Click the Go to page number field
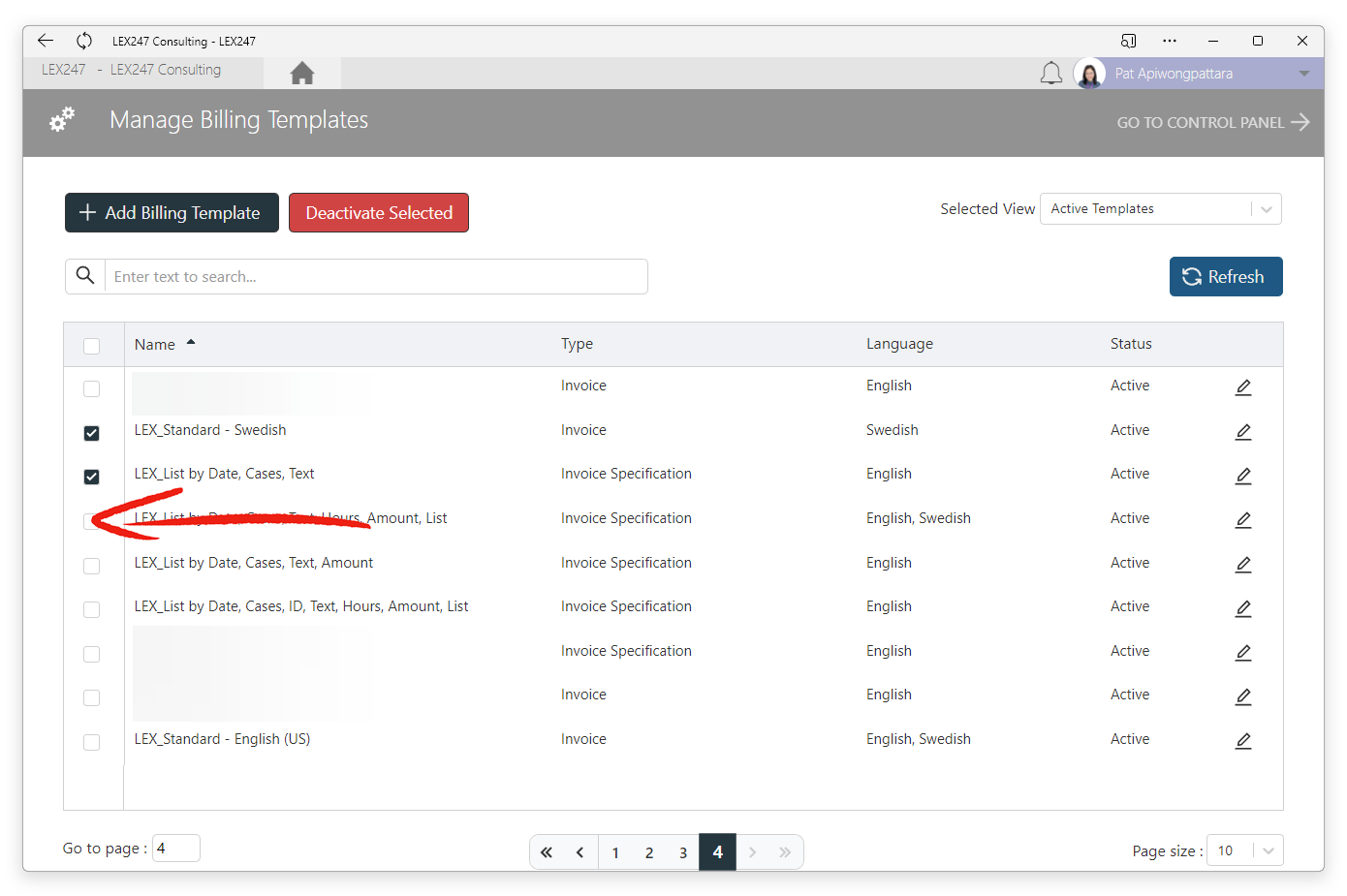This screenshot has height=896, width=1347. click(x=176, y=848)
